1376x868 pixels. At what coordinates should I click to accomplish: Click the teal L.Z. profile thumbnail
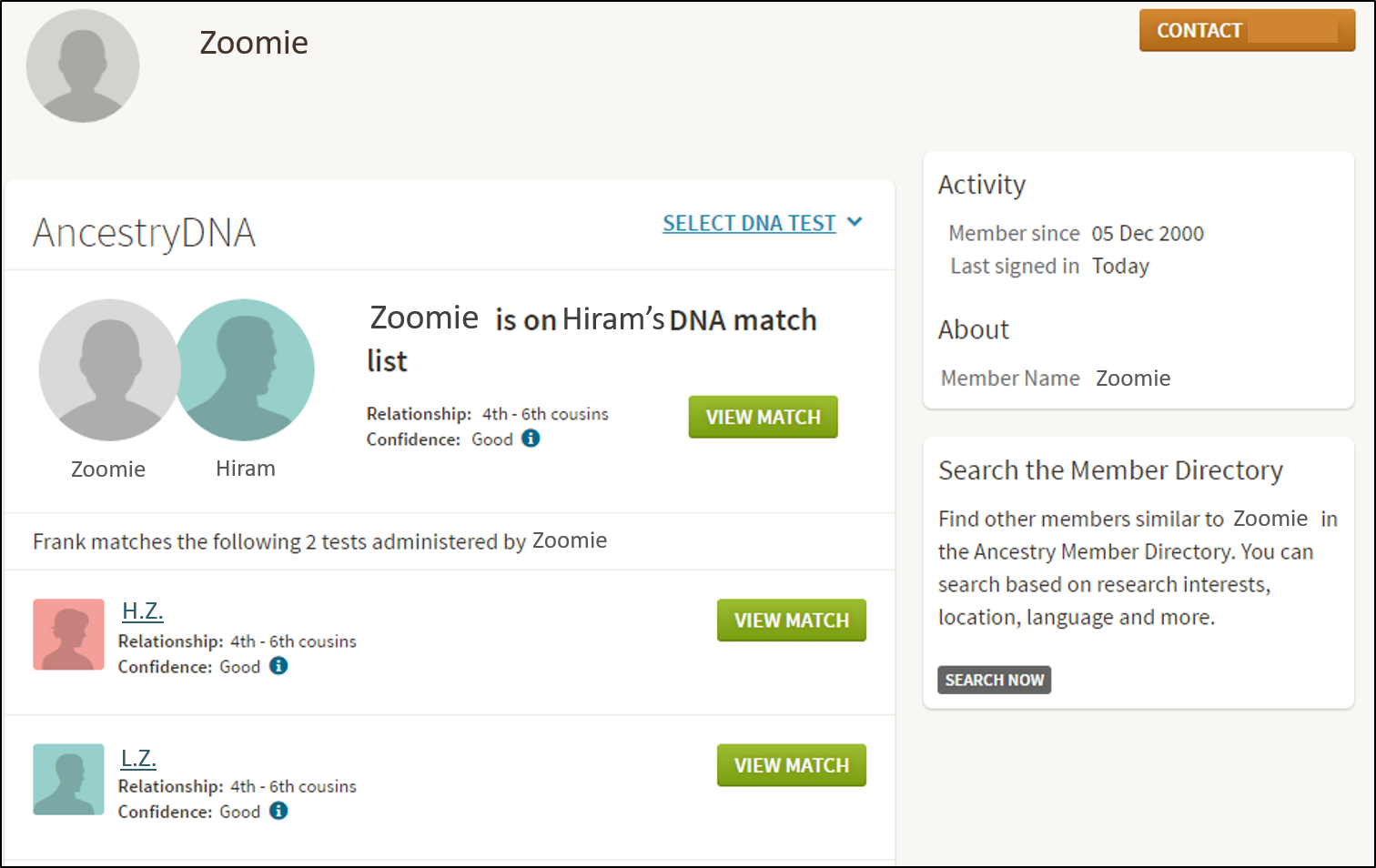69,780
